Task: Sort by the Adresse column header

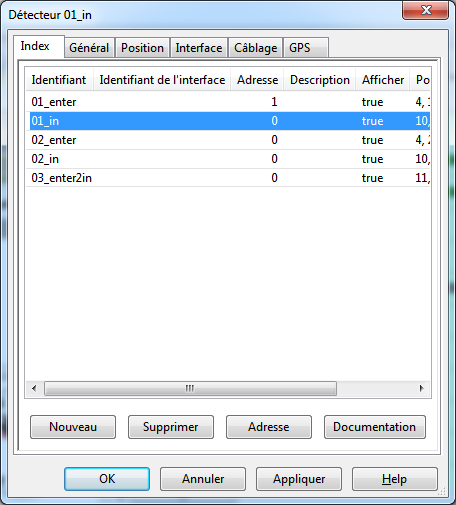Action: (257, 80)
